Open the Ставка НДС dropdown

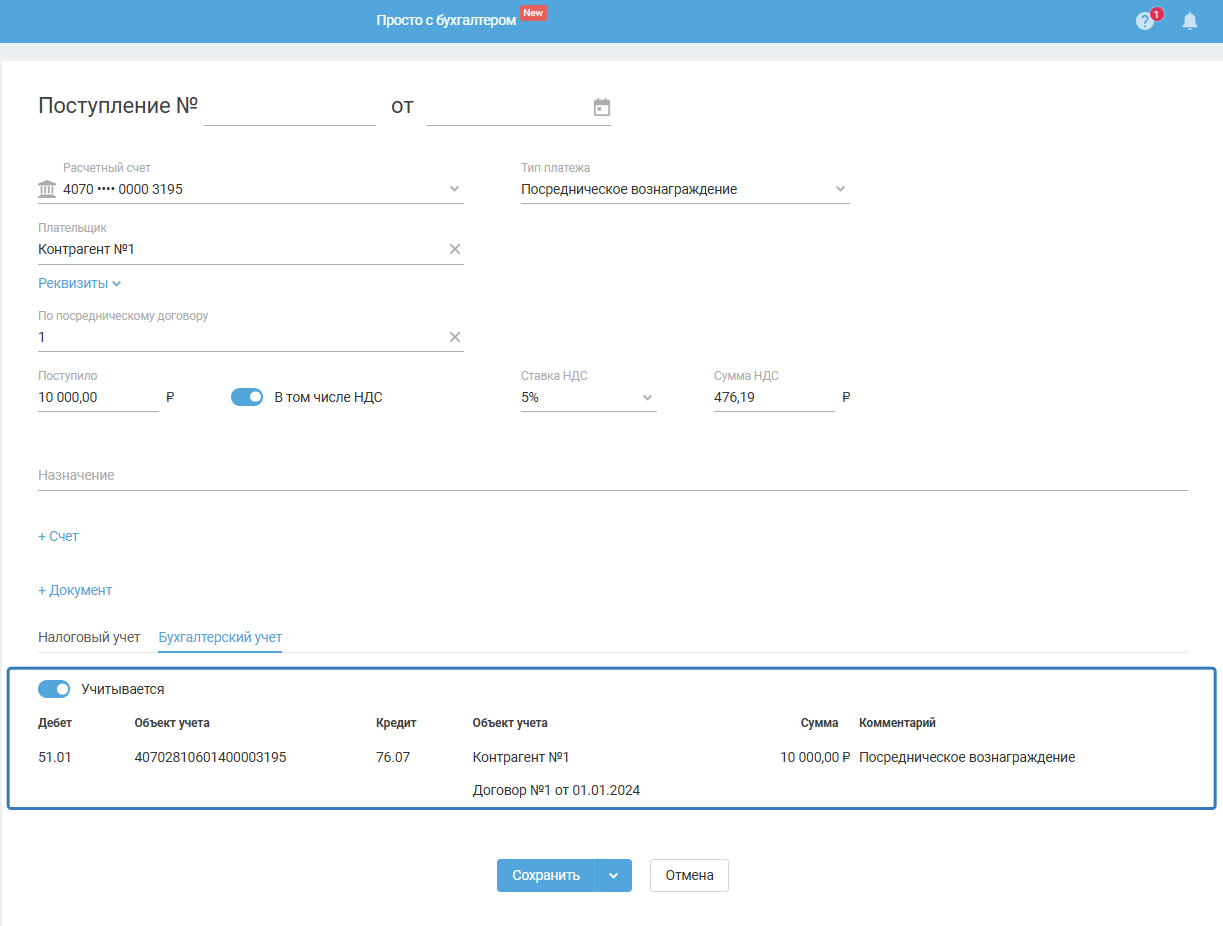click(x=646, y=397)
